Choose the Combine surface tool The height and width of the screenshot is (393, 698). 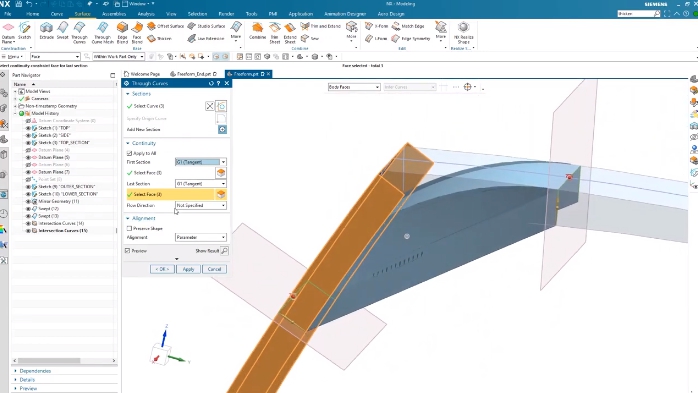coord(257,31)
